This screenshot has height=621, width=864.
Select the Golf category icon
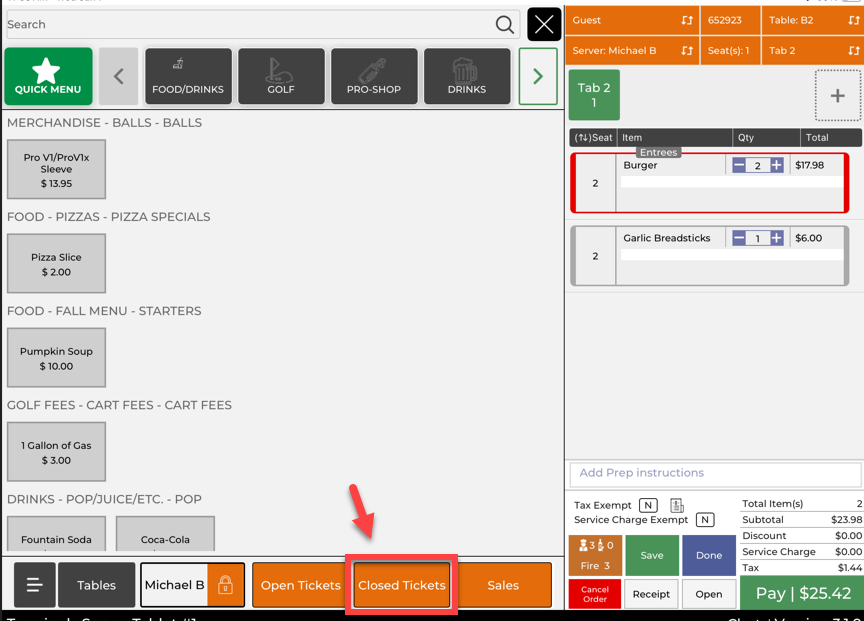pos(280,76)
